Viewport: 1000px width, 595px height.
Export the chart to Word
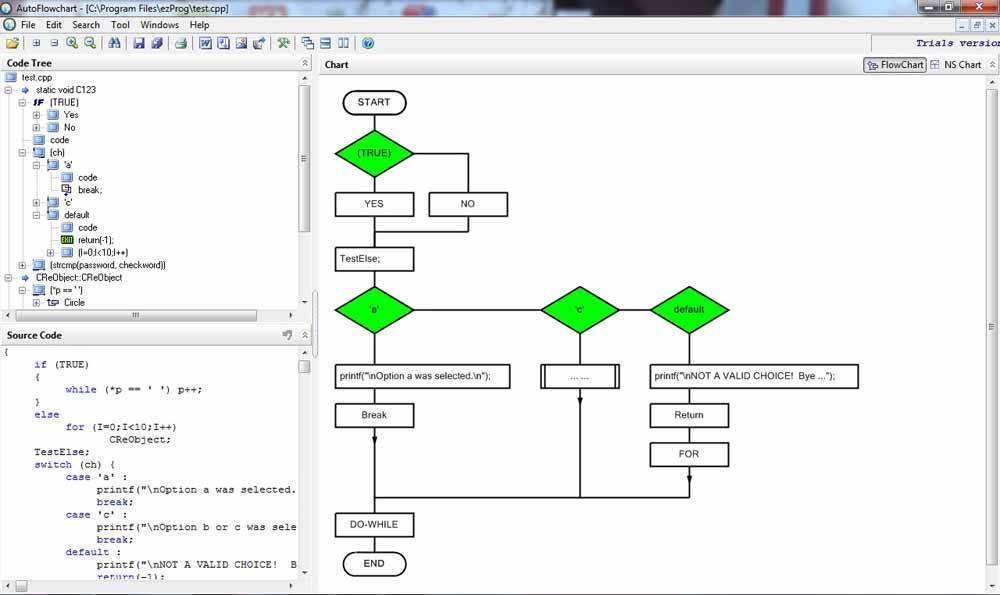pyautogui.click(x=204, y=43)
